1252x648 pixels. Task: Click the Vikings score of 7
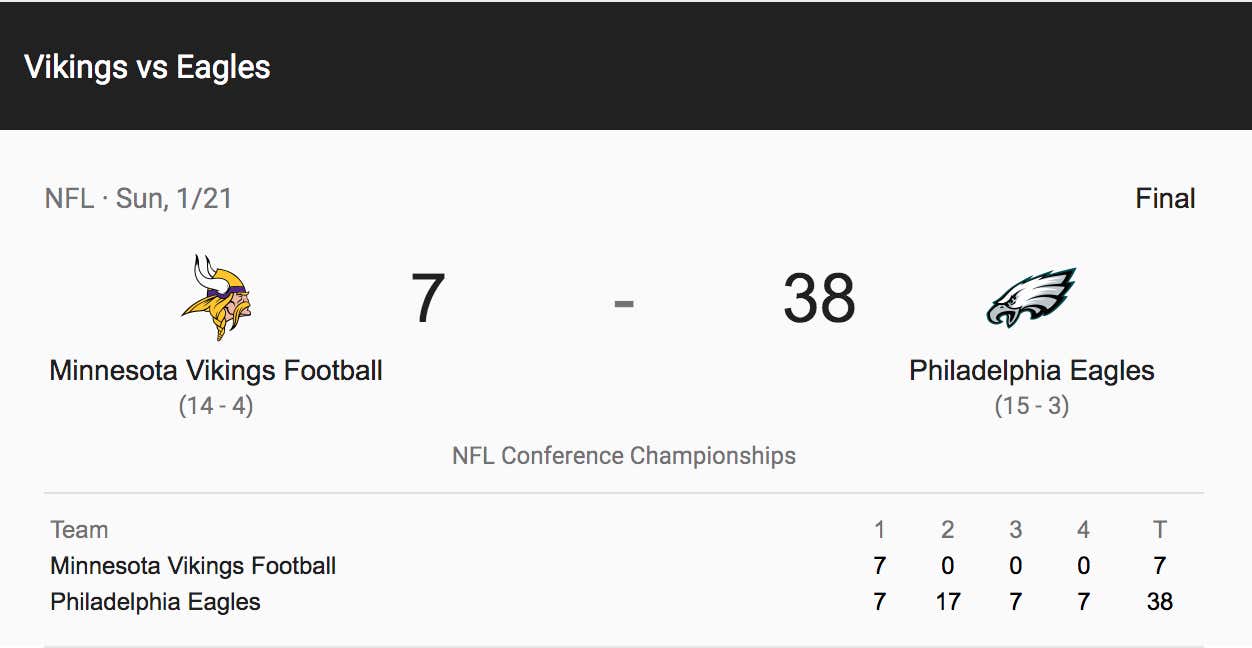(x=428, y=299)
